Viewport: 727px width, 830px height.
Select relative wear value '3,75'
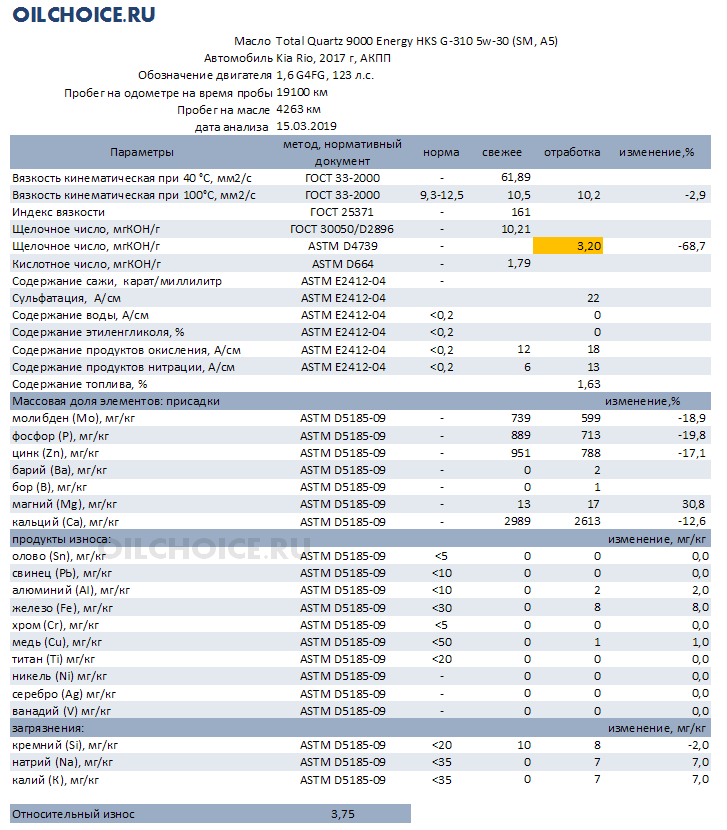343,814
